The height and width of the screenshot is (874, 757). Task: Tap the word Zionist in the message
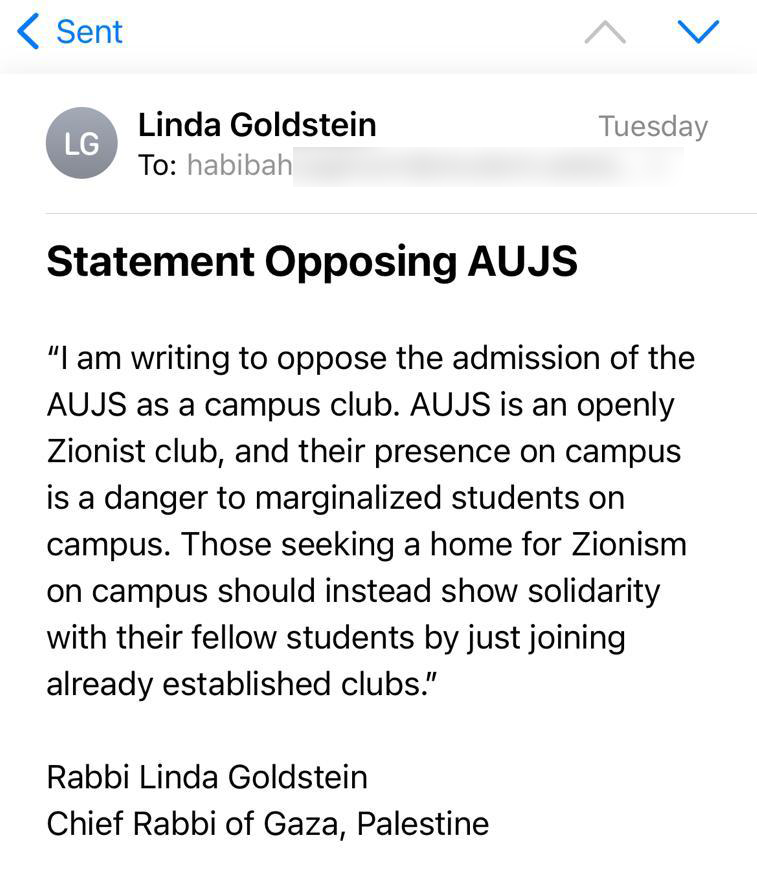click(x=96, y=451)
